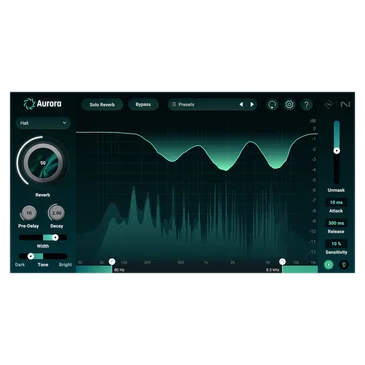
Task: Toggle the ear listen icon
Action: click(x=344, y=265)
